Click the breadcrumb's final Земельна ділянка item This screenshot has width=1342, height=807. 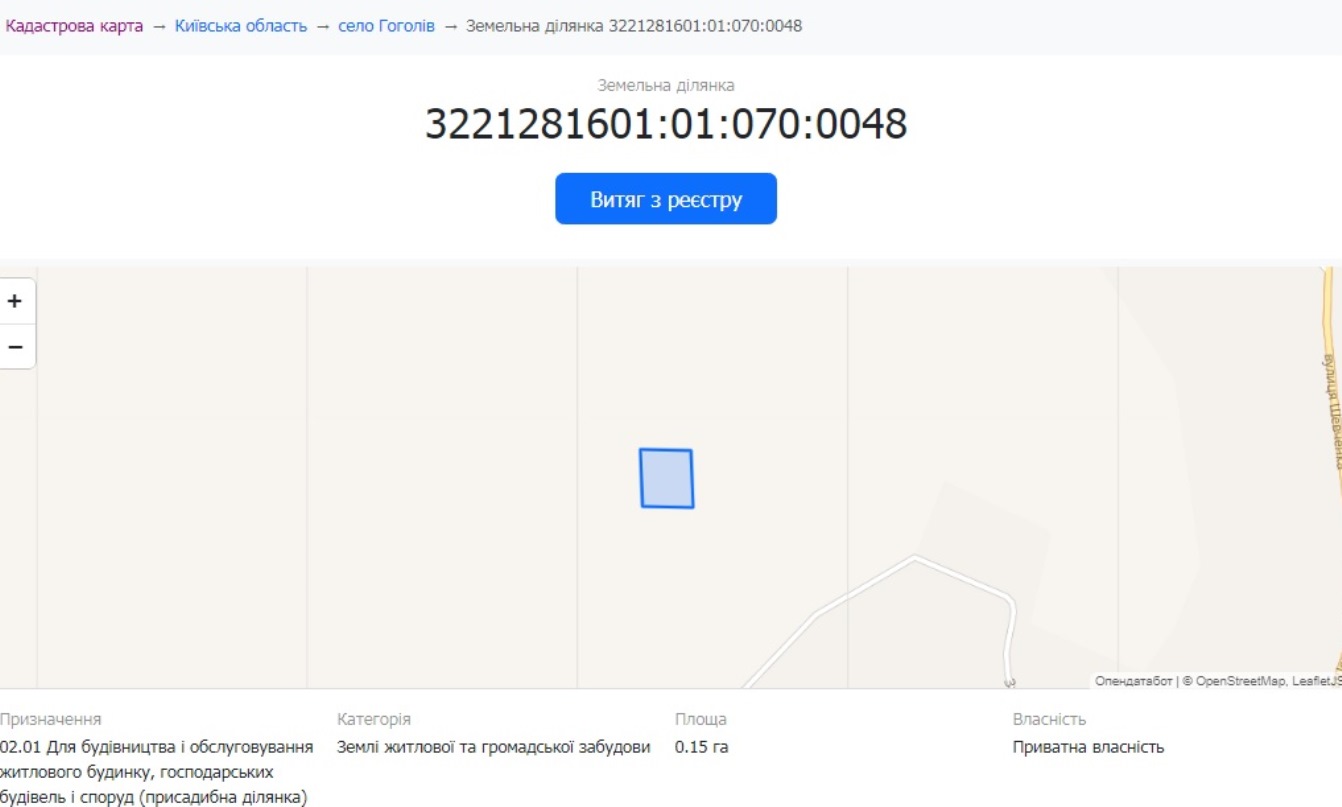pos(634,26)
